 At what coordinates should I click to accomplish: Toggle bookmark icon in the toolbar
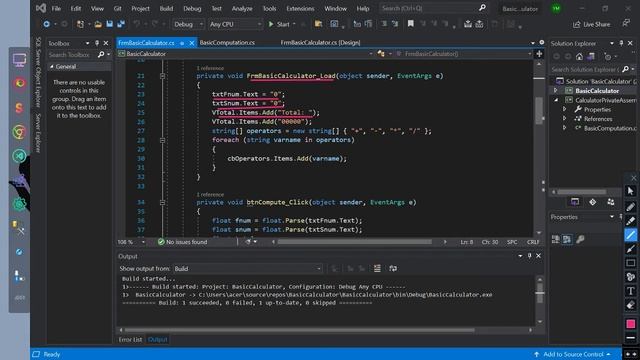(x=411, y=24)
